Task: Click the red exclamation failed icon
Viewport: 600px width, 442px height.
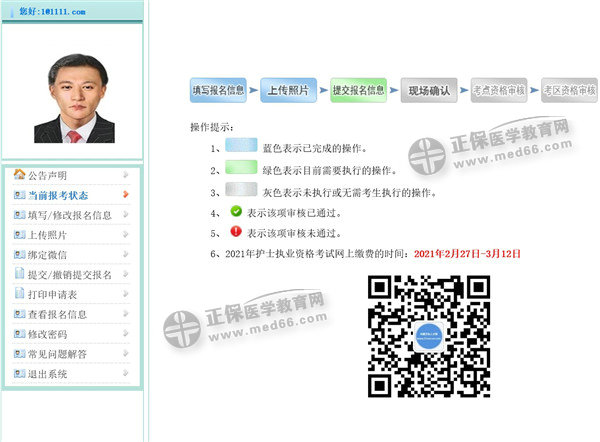Action: pyautogui.click(x=236, y=232)
